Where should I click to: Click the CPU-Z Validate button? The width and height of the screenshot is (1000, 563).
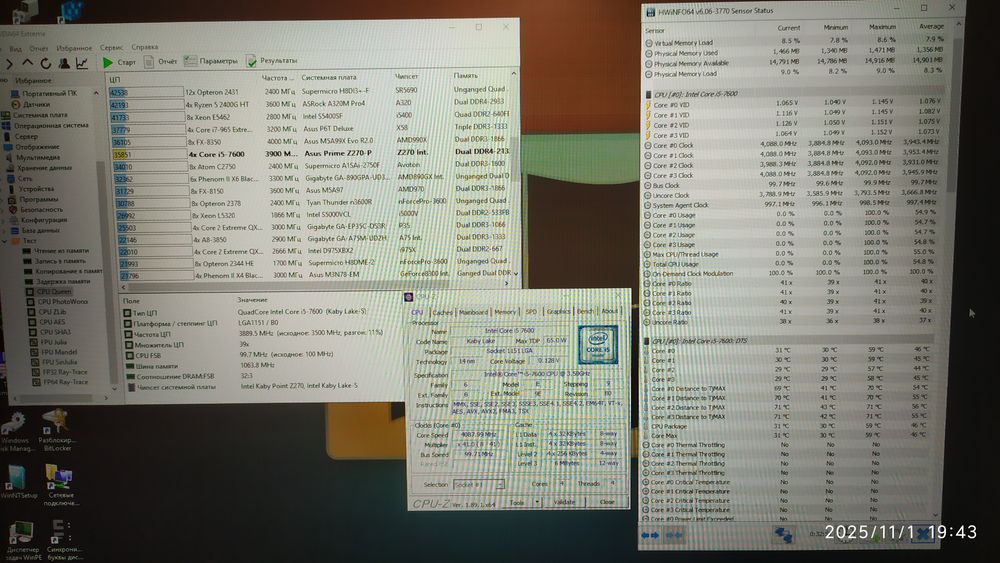pos(564,502)
